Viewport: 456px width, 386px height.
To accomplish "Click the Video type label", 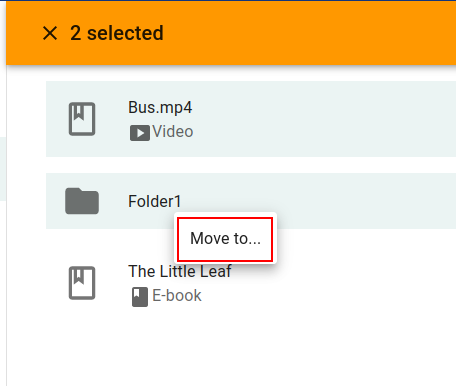I will point(173,131).
